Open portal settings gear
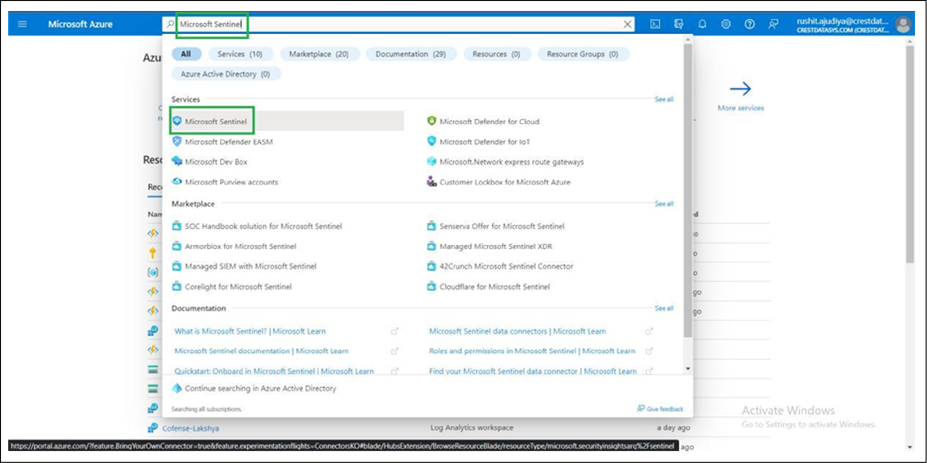The width and height of the screenshot is (927, 463). click(726, 24)
